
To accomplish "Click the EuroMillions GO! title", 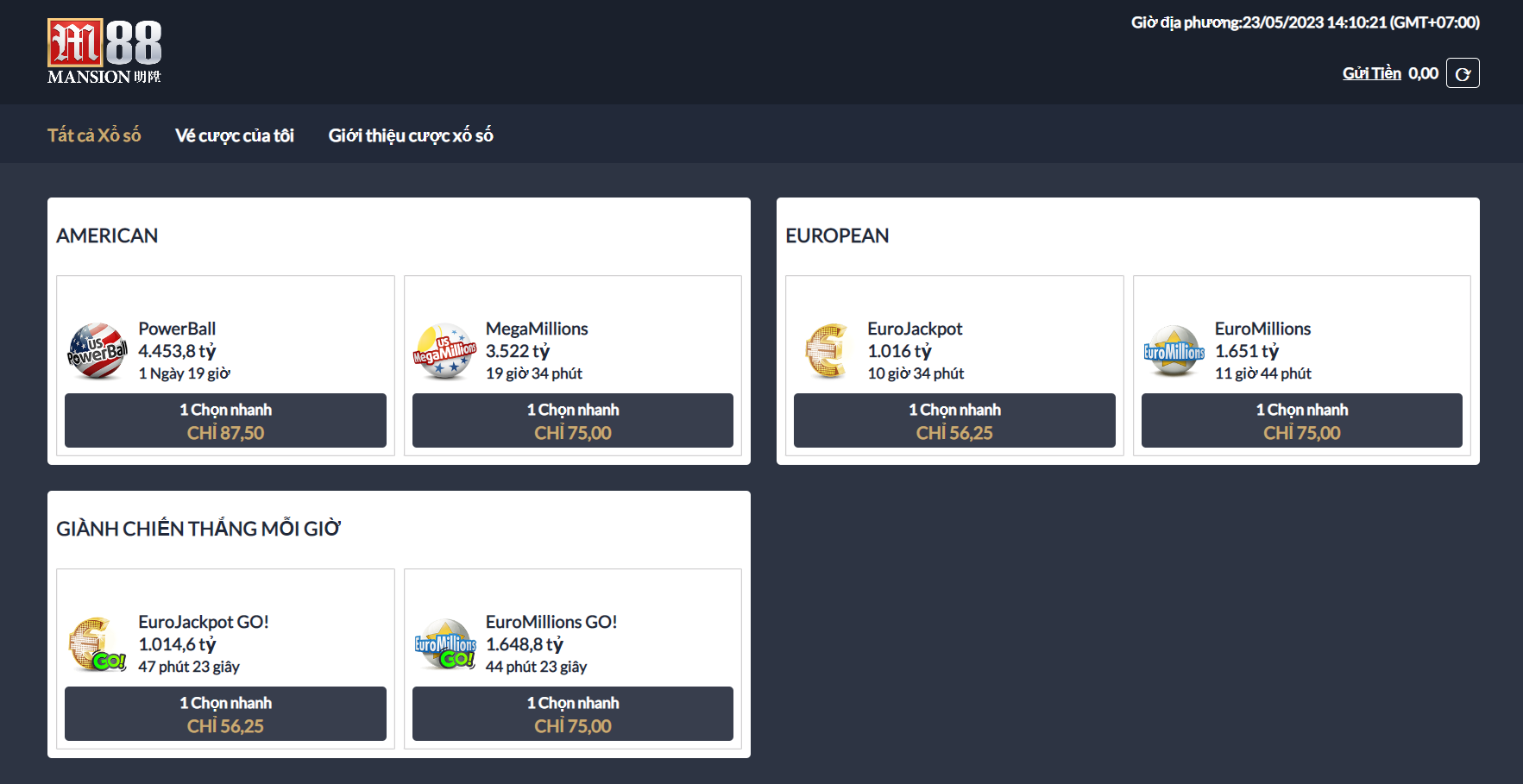I will [551, 622].
